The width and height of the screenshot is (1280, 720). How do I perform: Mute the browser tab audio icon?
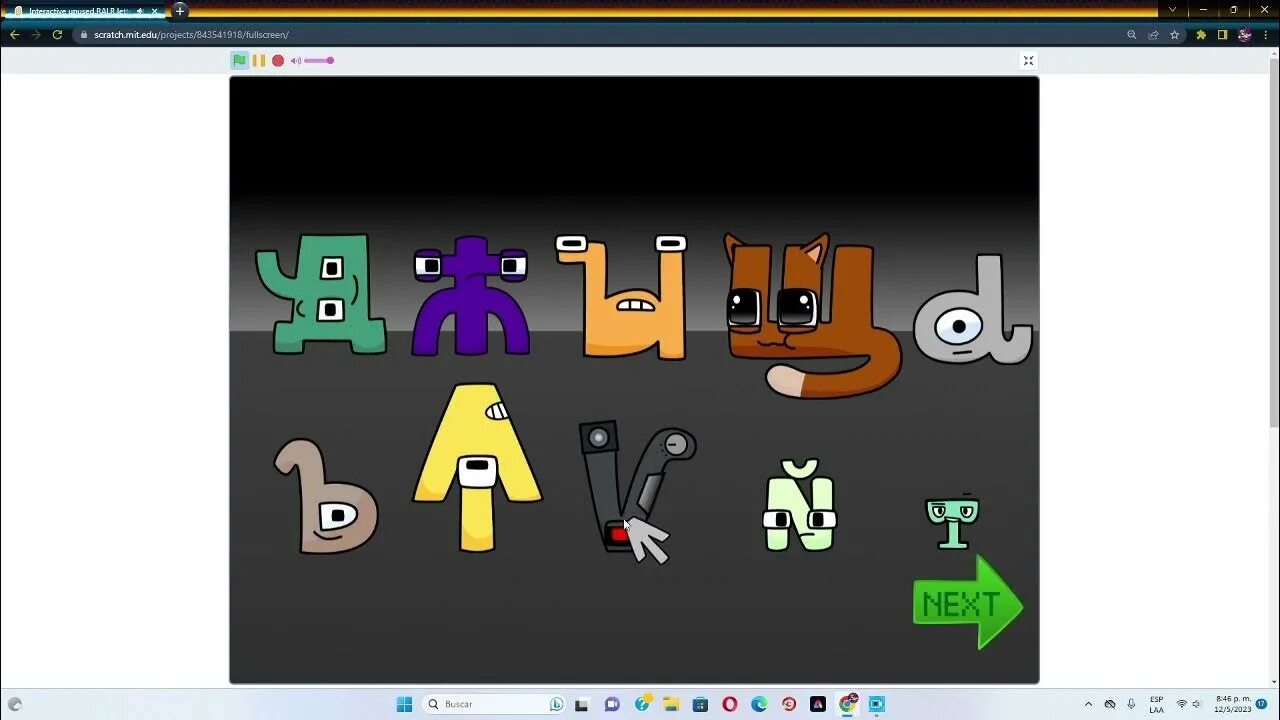click(140, 11)
